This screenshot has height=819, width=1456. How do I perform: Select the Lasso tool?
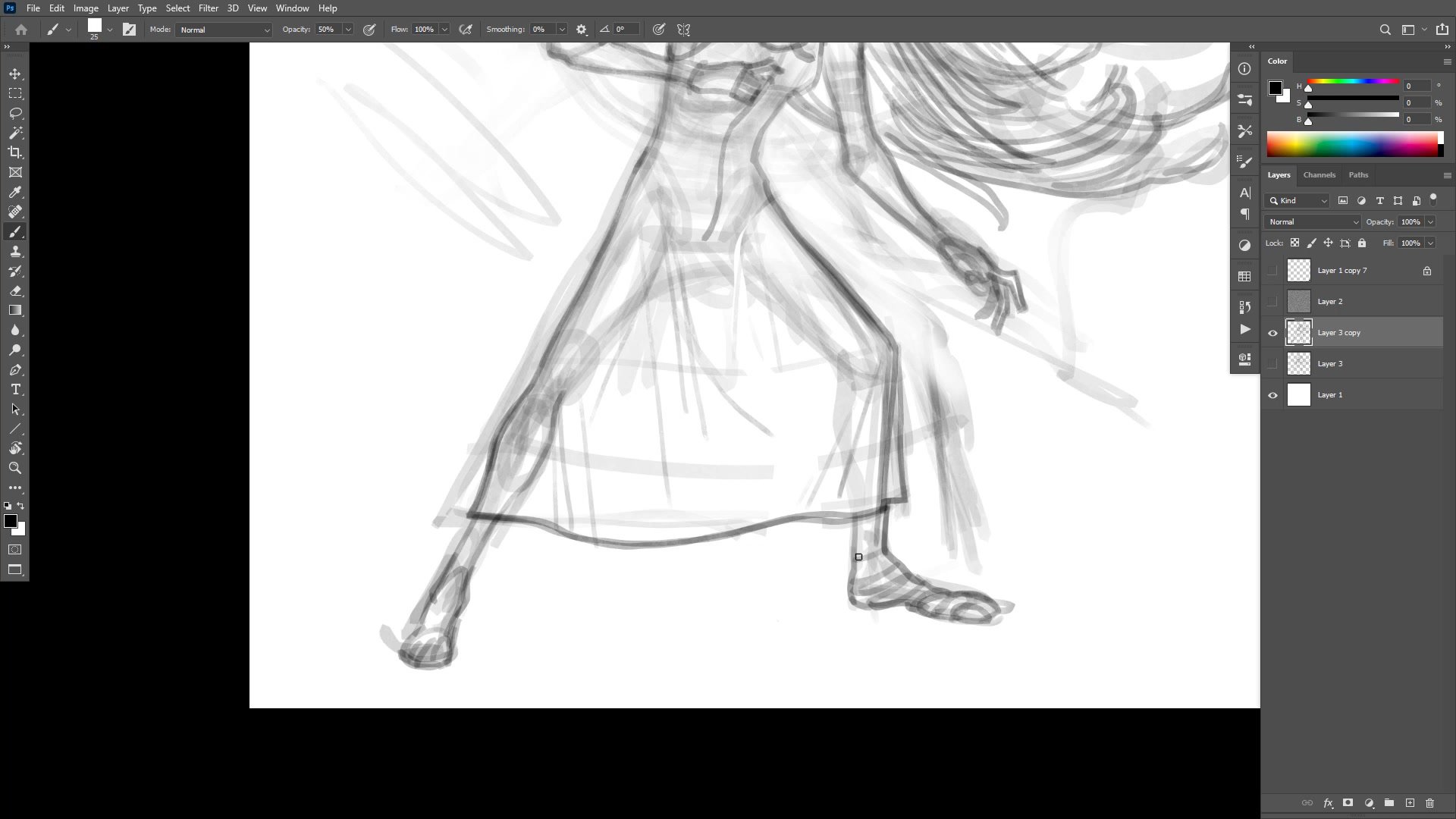point(15,113)
